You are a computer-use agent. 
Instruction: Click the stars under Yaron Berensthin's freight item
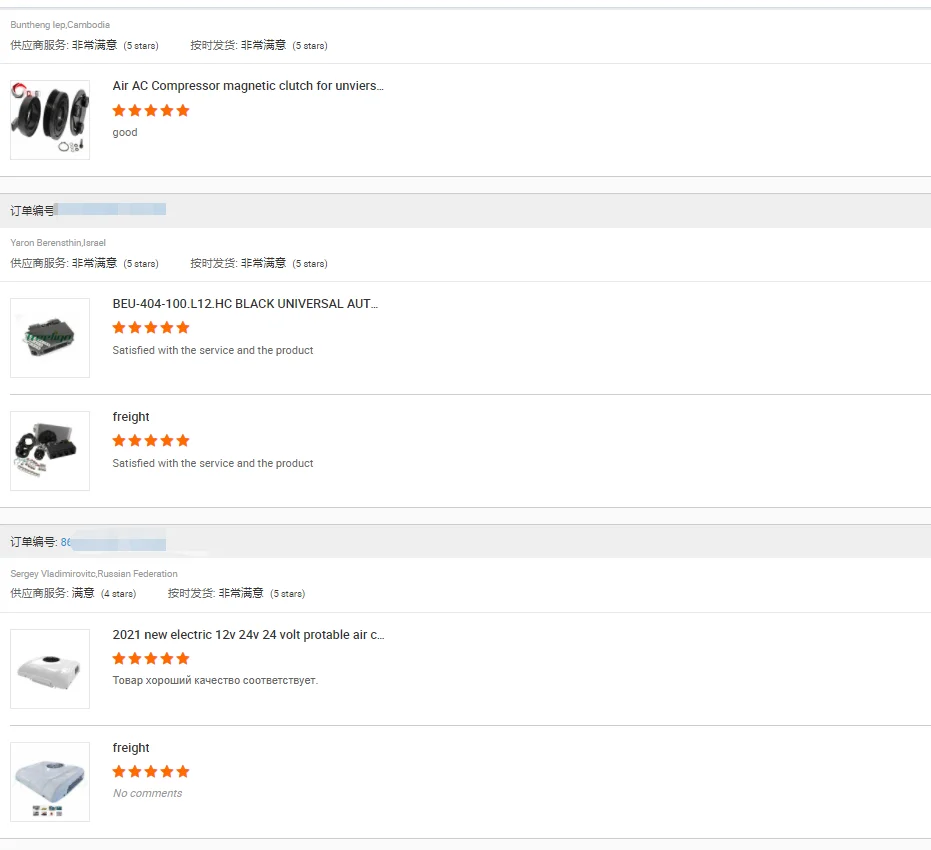click(x=151, y=440)
